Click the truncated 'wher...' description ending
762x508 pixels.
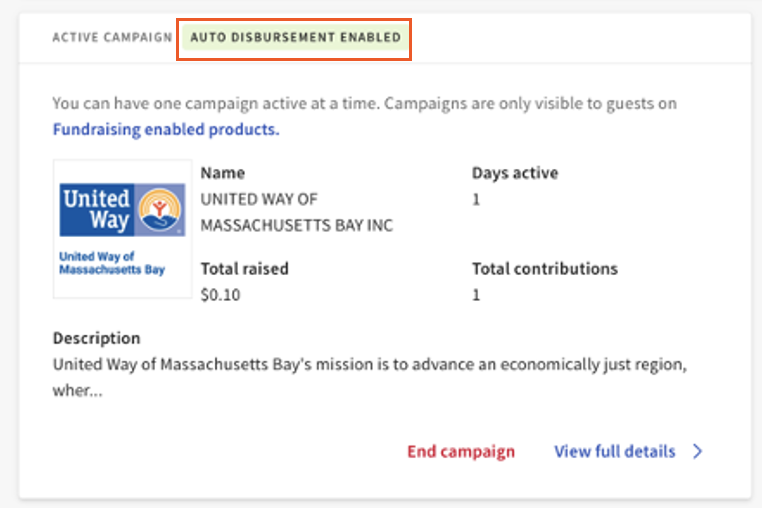(x=80, y=390)
